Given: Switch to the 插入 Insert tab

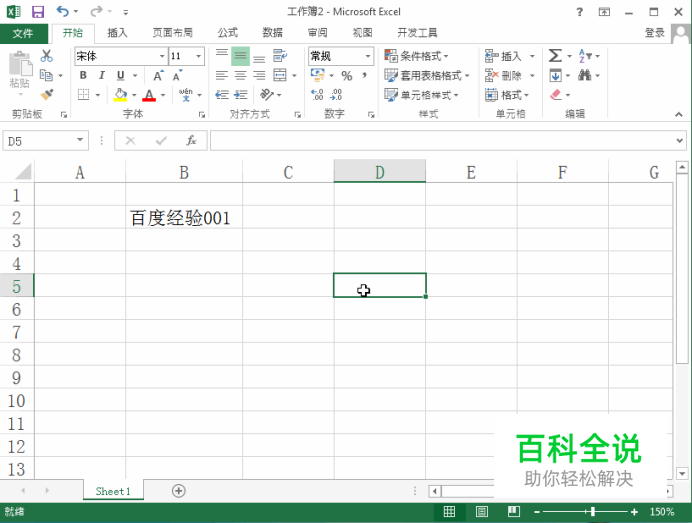Looking at the screenshot, I should pyautogui.click(x=117, y=33).
